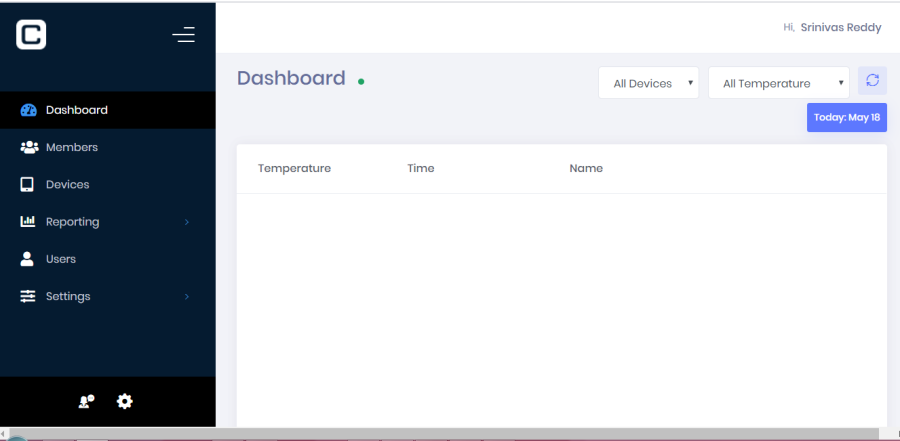Click the Devices tablet icon
Image resolution: width=900 pixels, height=441 pixels.
pyautogui.click(x=27, y=184)
